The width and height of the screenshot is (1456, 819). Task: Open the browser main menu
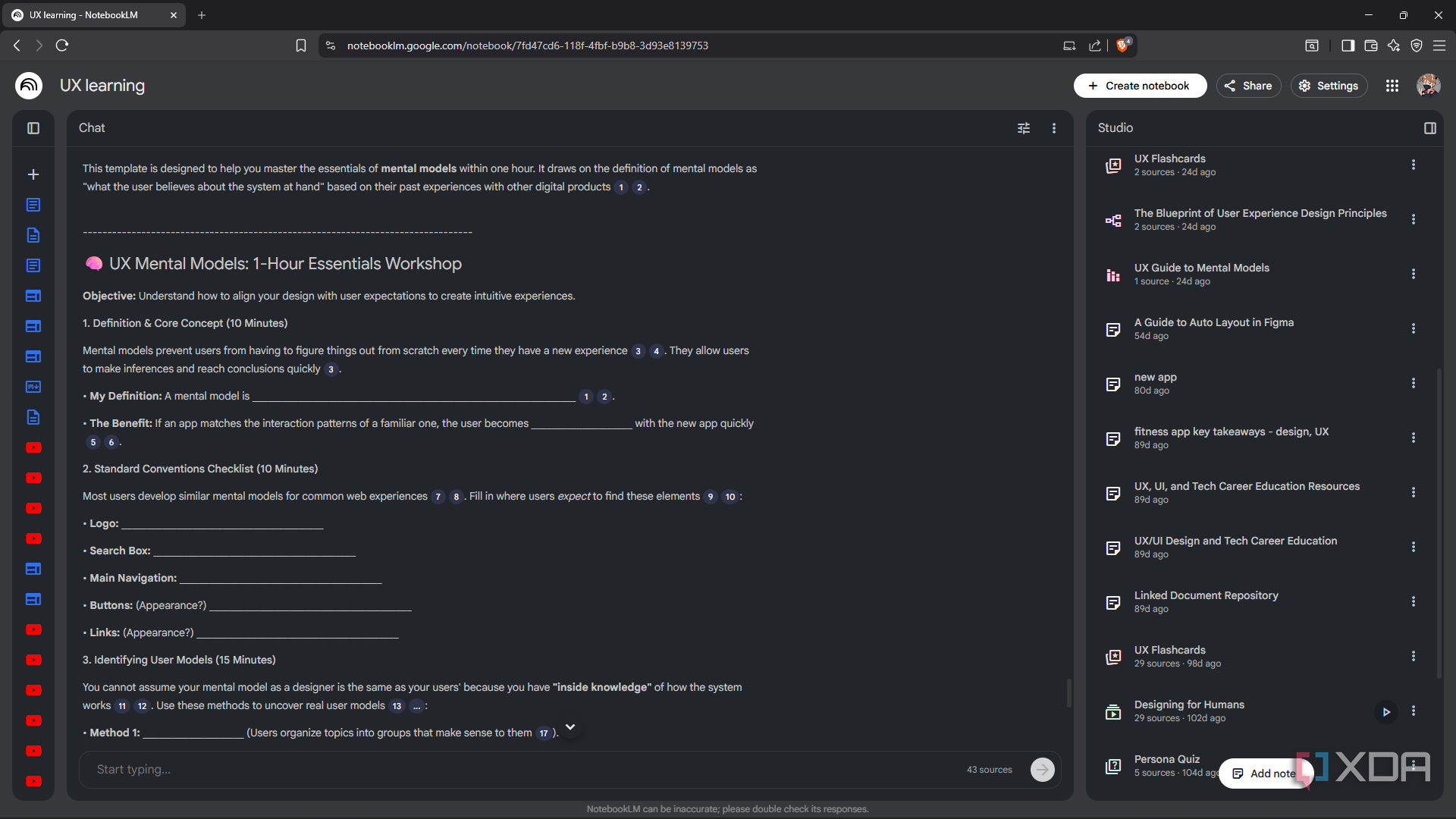[x=1439, y=45]
